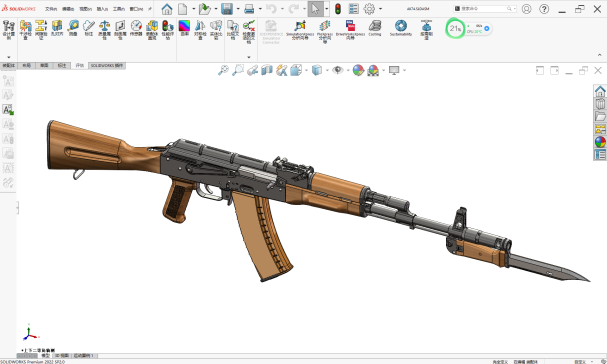
Task: Switch to Motion Study 1 tab
Action: (84, 355)
